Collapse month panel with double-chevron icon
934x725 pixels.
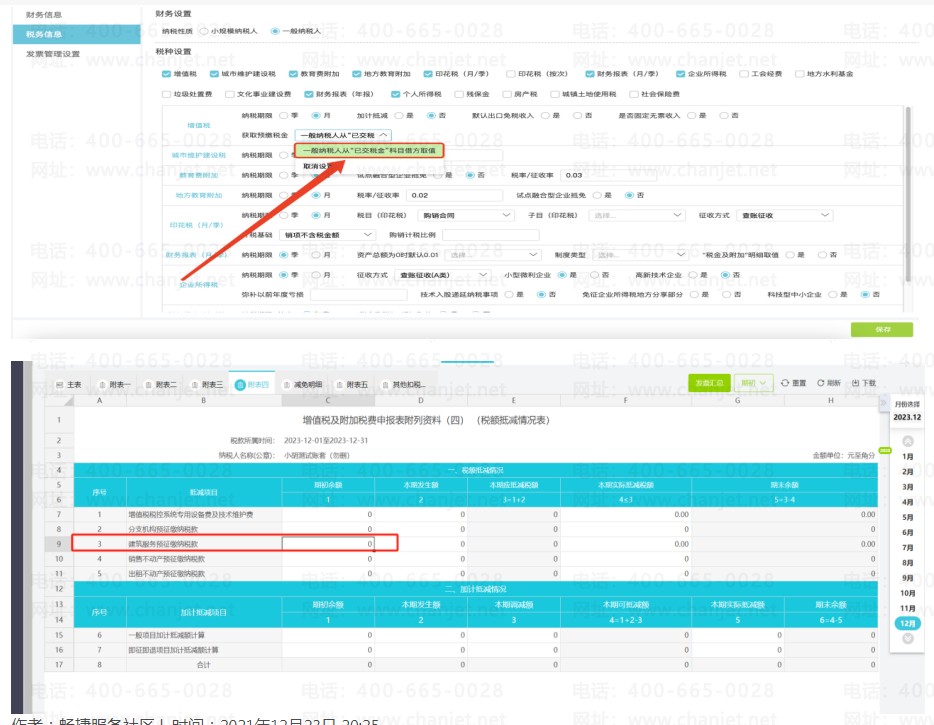(883, 403)
